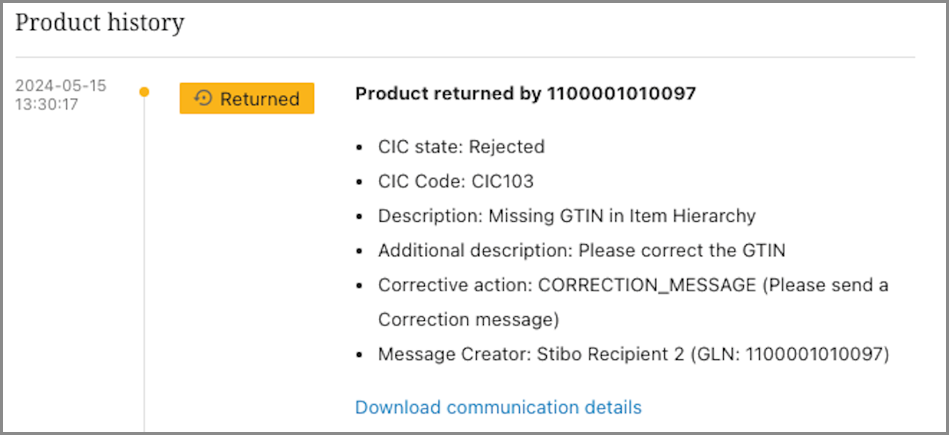Click the circular arrow icon in Returned badge
Screen dimensions: 949x435
point(203,99)
